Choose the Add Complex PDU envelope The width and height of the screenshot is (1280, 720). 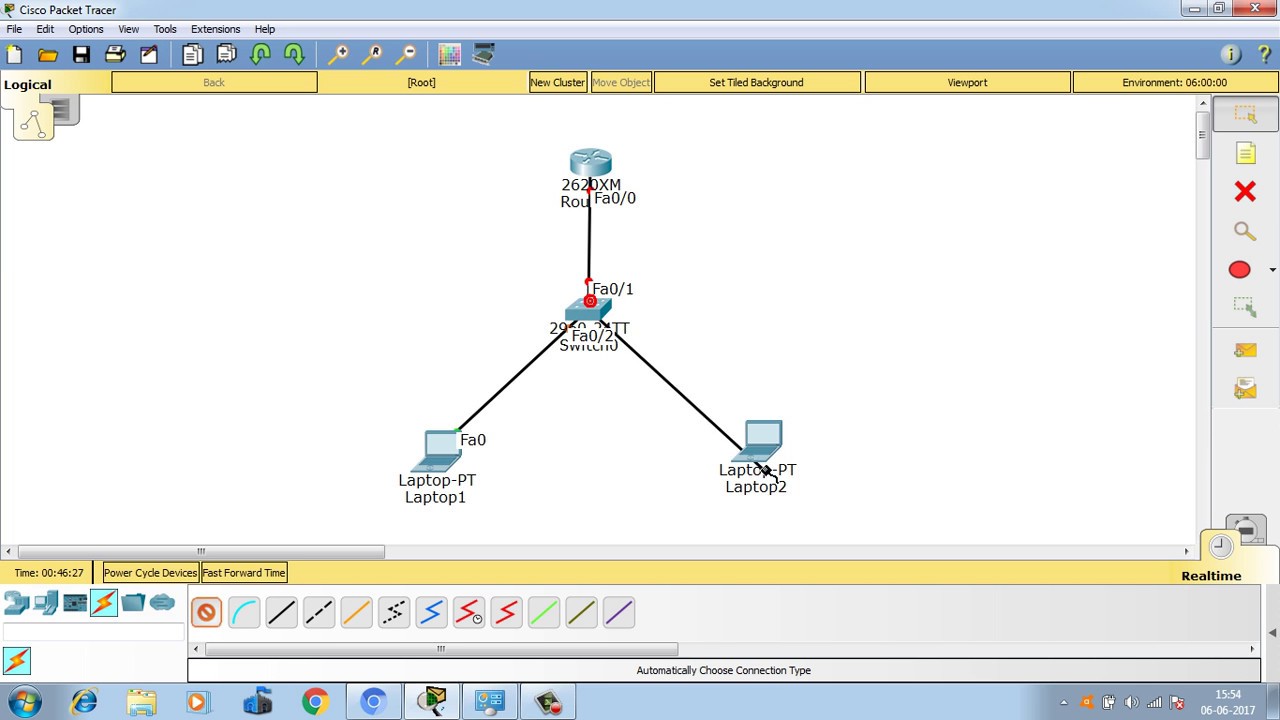click(1245, 388)
